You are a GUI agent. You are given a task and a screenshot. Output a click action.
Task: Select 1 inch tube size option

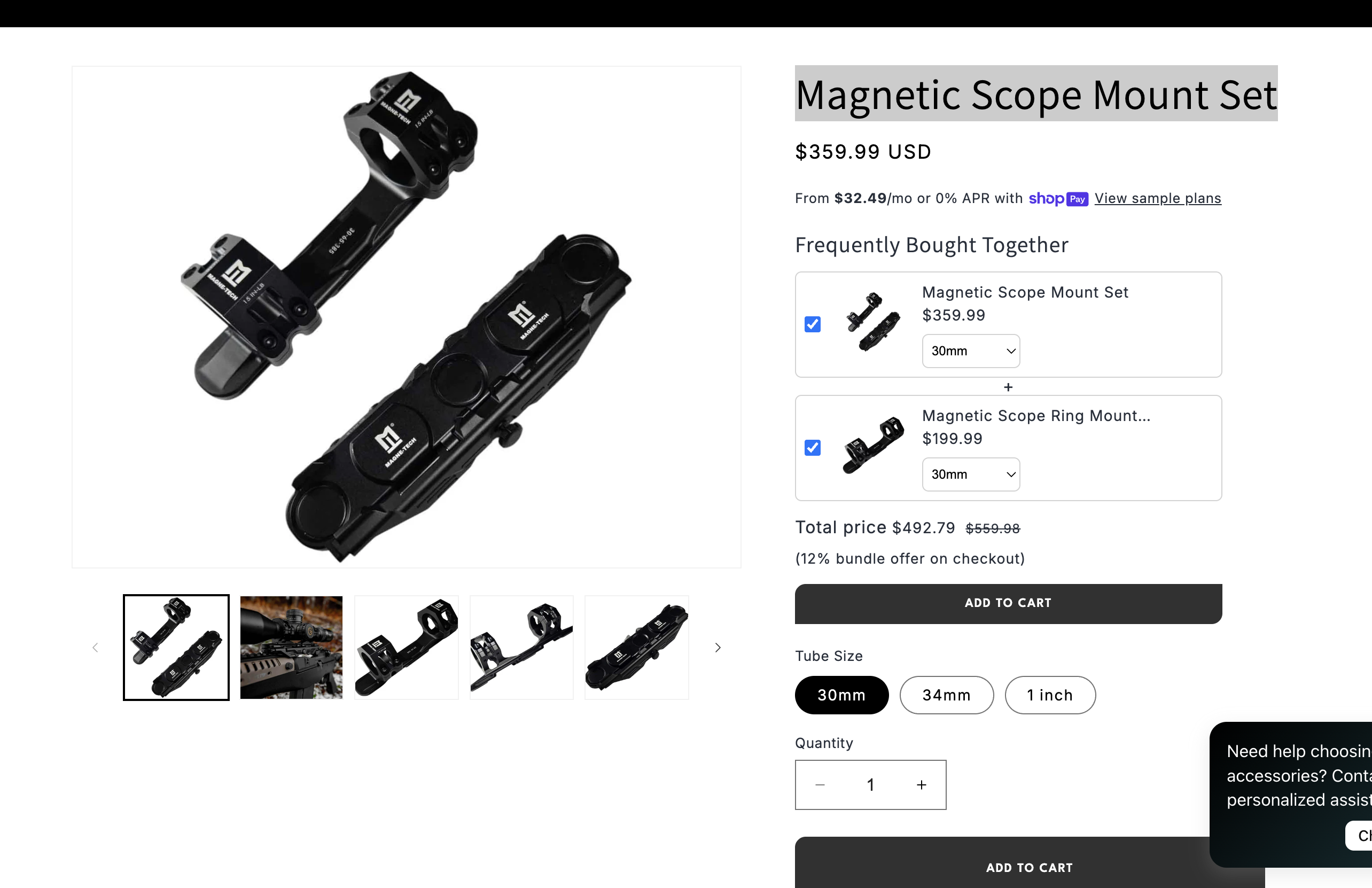(1050, 695)
